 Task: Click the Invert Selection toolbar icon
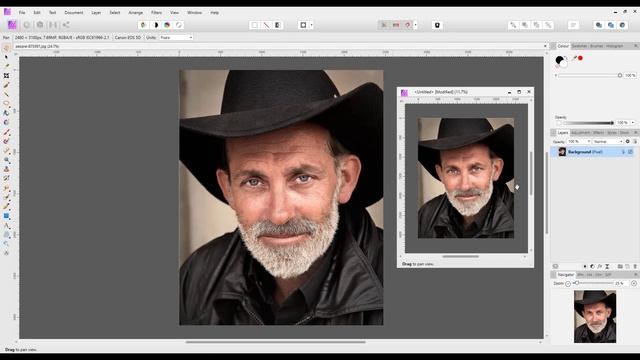[278, 25]
